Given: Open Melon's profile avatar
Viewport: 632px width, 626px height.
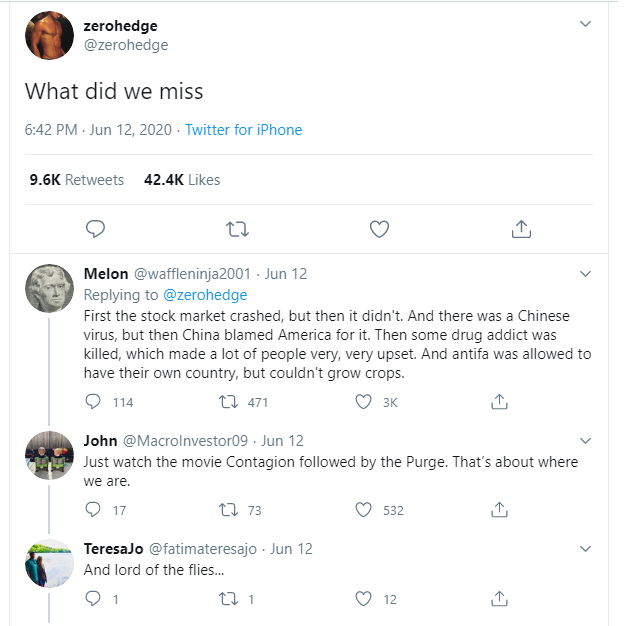Looking at the screenshot, I should click(x=49, y=289).
